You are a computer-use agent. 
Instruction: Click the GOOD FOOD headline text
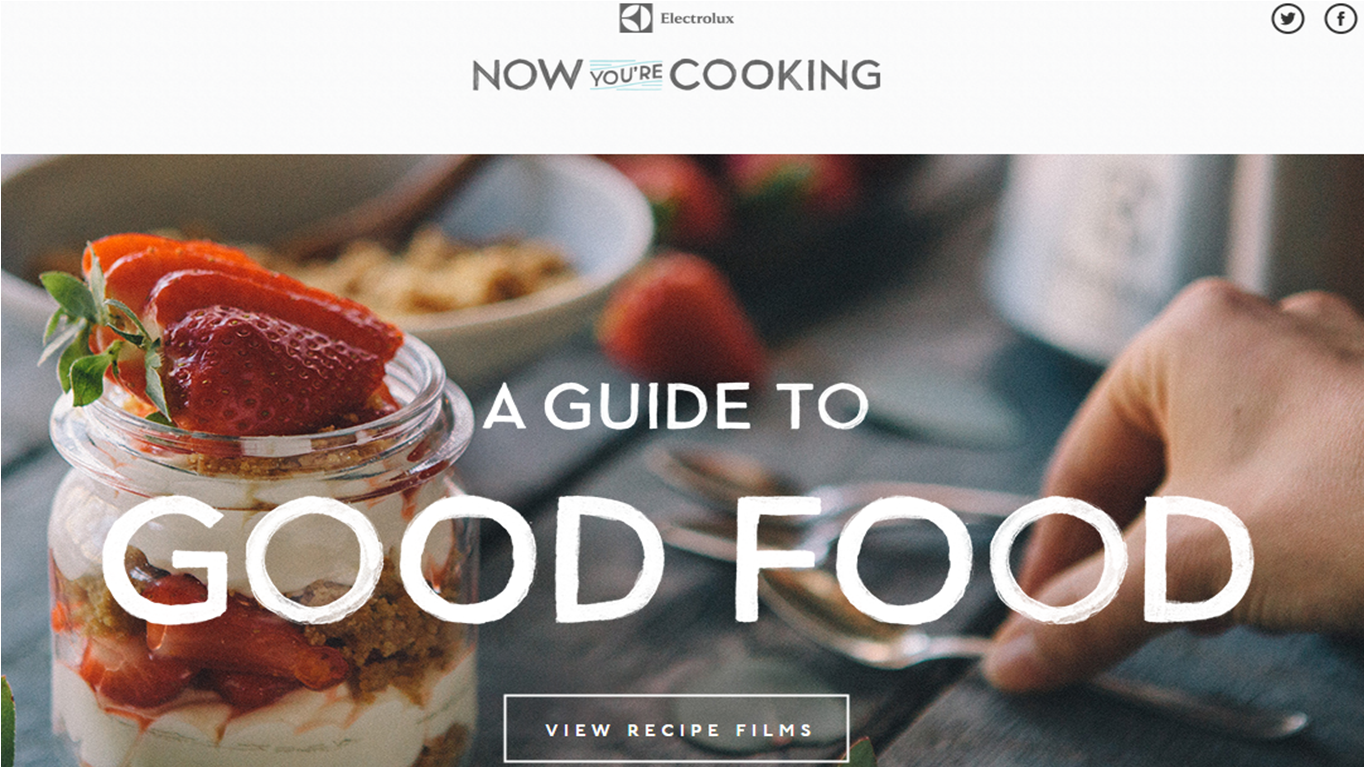677,560
